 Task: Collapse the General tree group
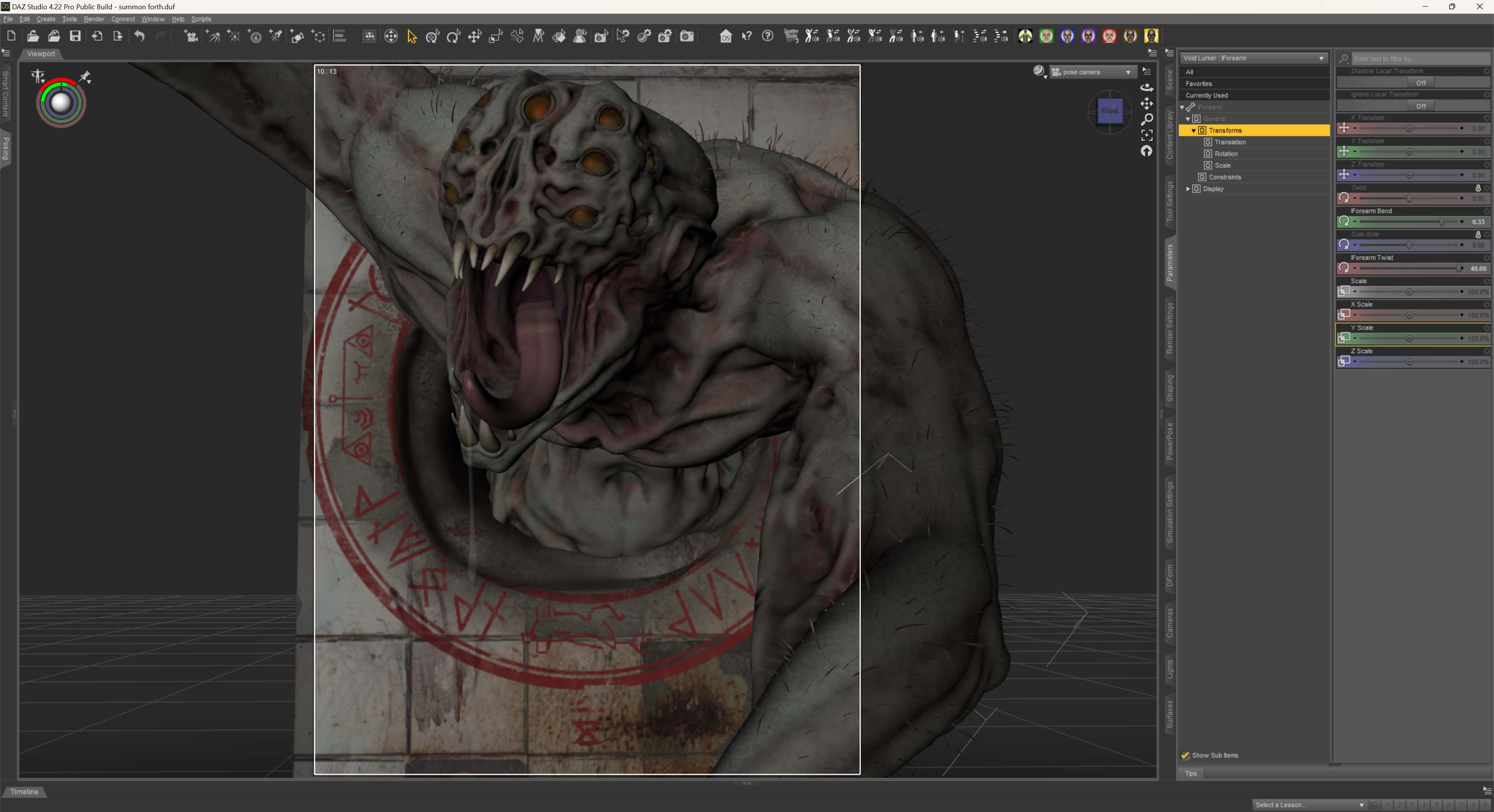[x=1188, y=119]
